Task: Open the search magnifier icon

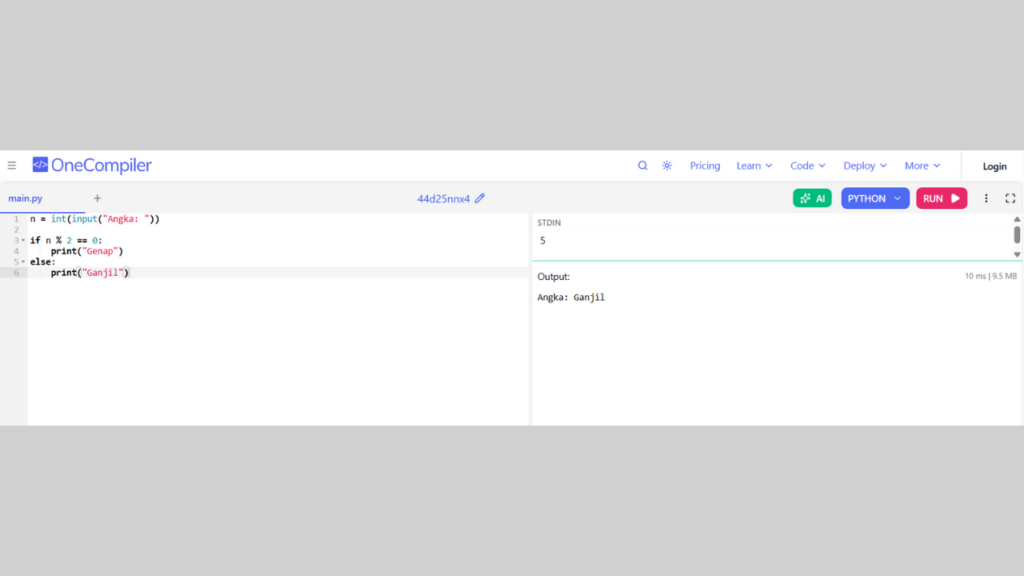Action: point(643,166)
